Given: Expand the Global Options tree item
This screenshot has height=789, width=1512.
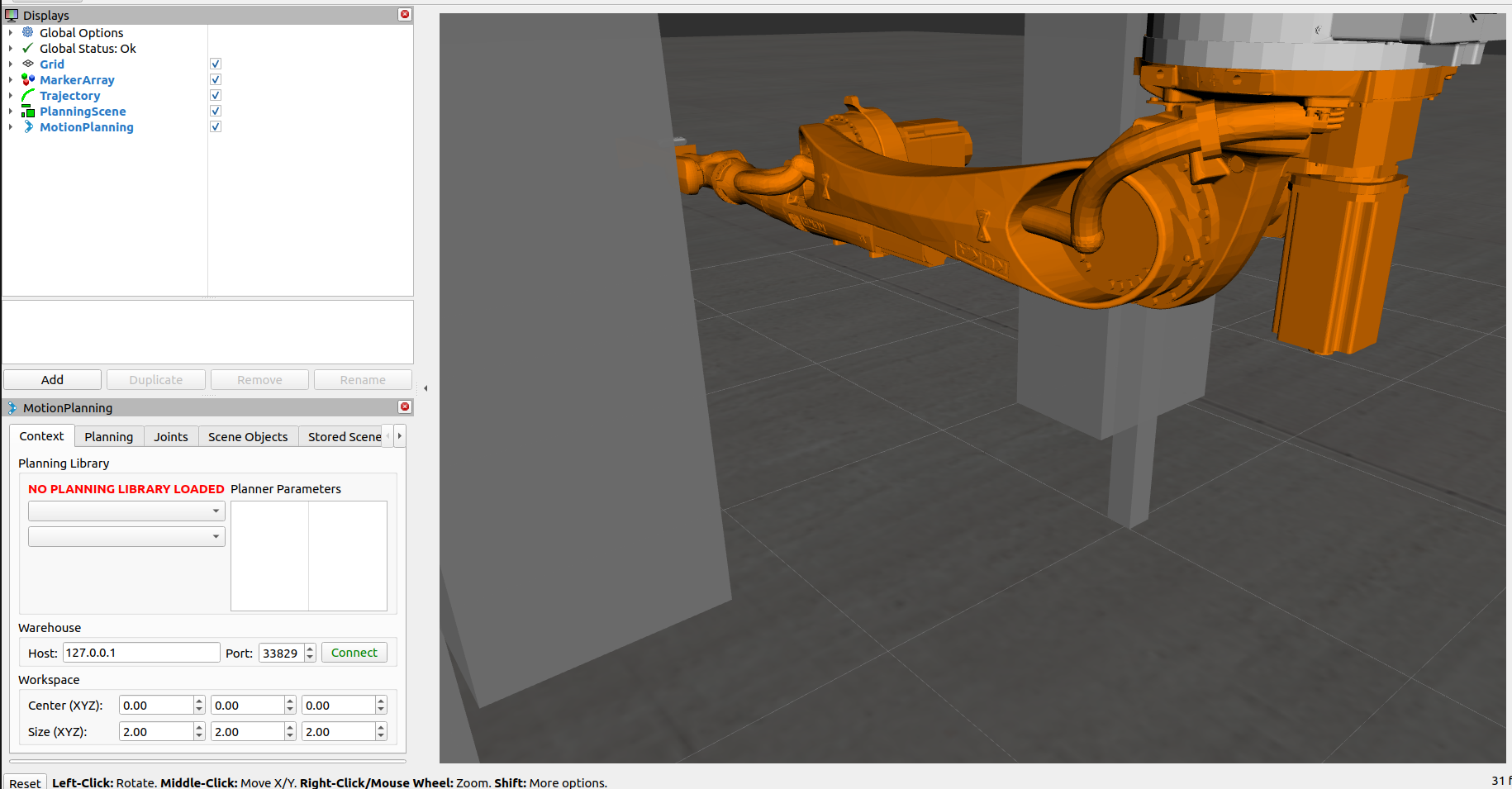Looking at the screenshot, I should click(x=9, y=32).
